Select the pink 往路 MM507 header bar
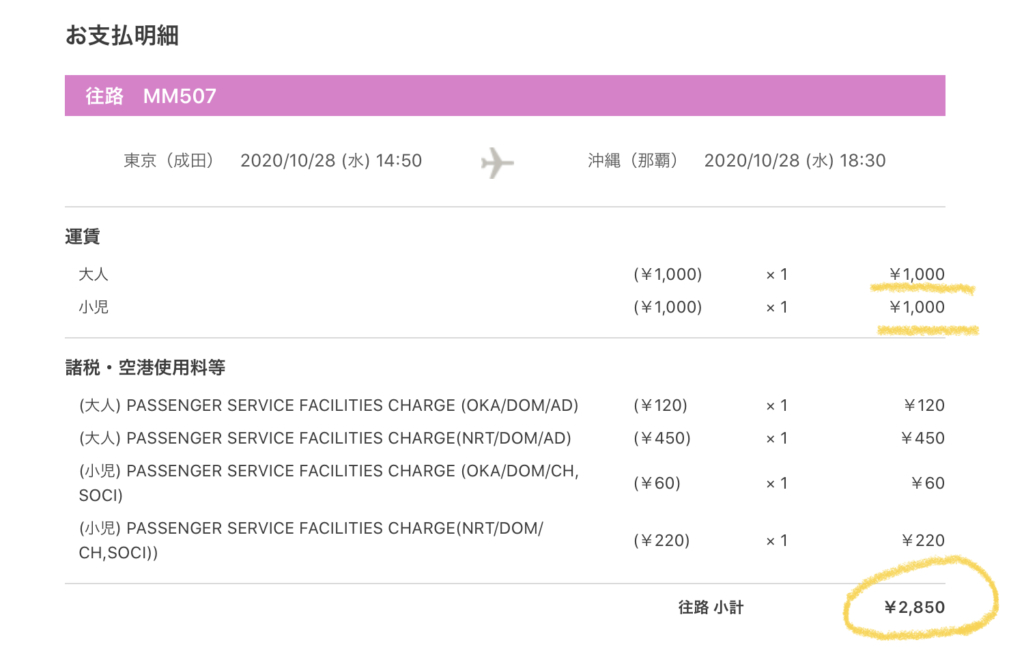The image size is (1024, 647). 505,95
